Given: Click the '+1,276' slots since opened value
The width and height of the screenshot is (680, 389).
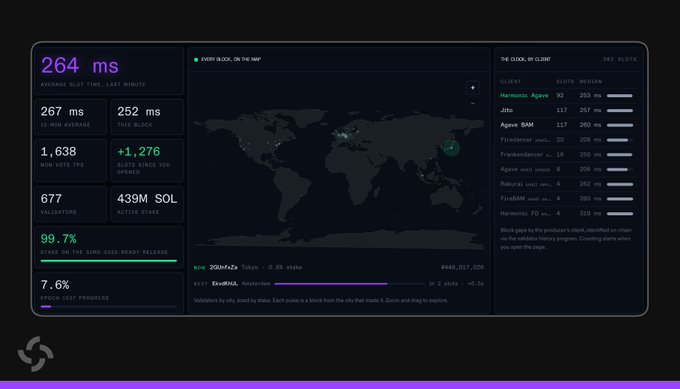Looking at the screenshot, I should 138,152.
